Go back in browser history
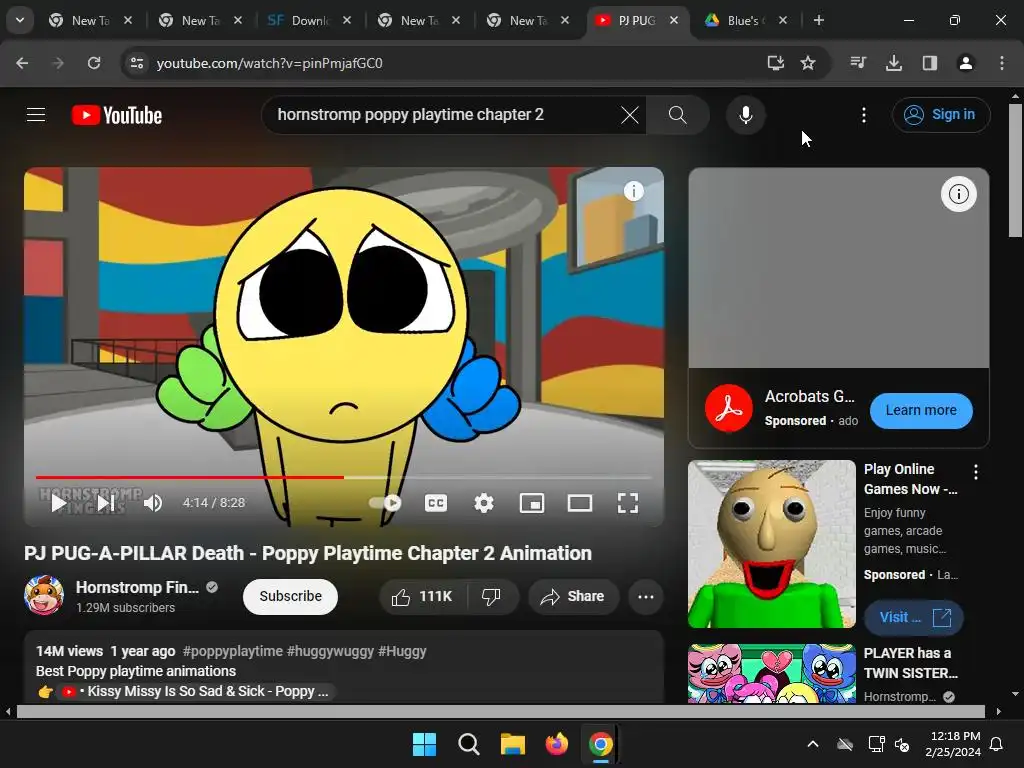The height and width of the screenshot is (768, 1024). tap(22, 63)
